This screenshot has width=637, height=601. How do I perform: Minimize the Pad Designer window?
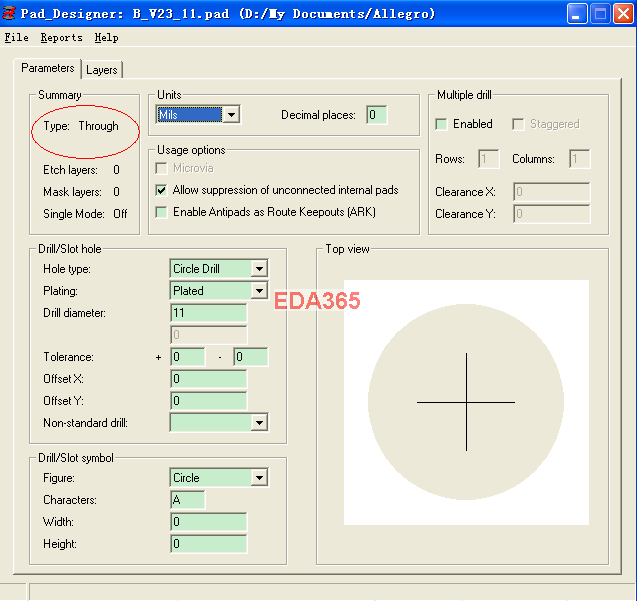(576, 14)
